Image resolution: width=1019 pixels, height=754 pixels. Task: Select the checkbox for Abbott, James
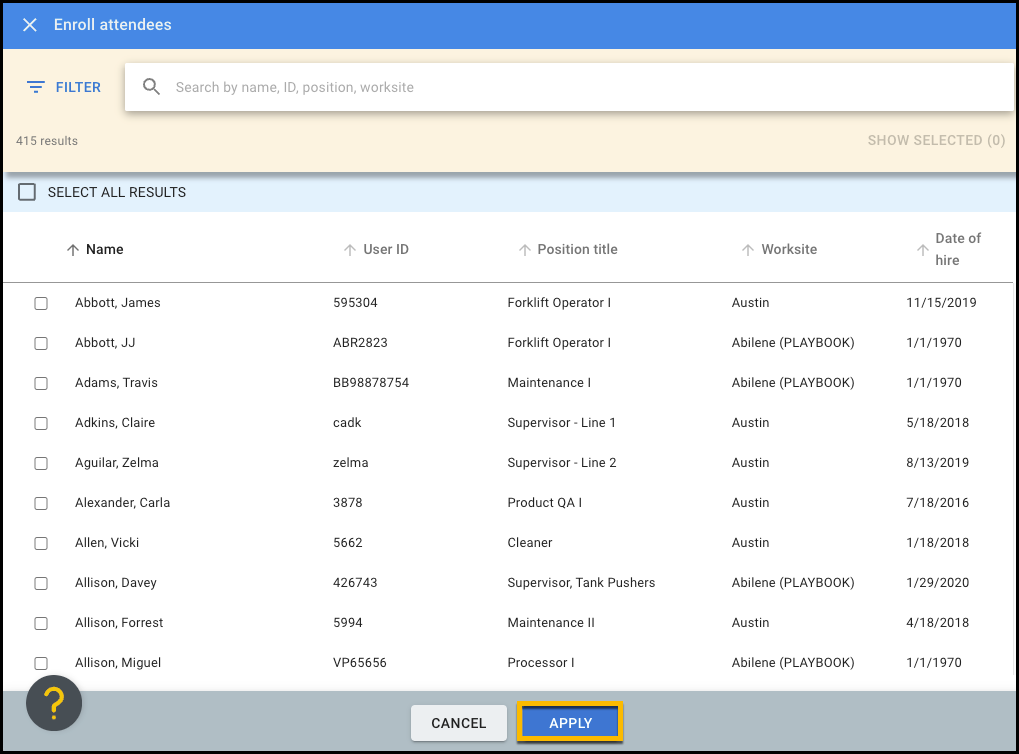tap(40, 302)
